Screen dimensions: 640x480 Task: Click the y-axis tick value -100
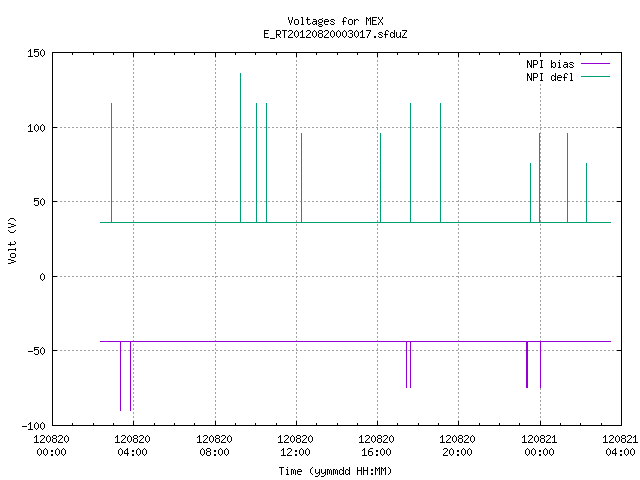pyautogui.click(x=33, y=426)
